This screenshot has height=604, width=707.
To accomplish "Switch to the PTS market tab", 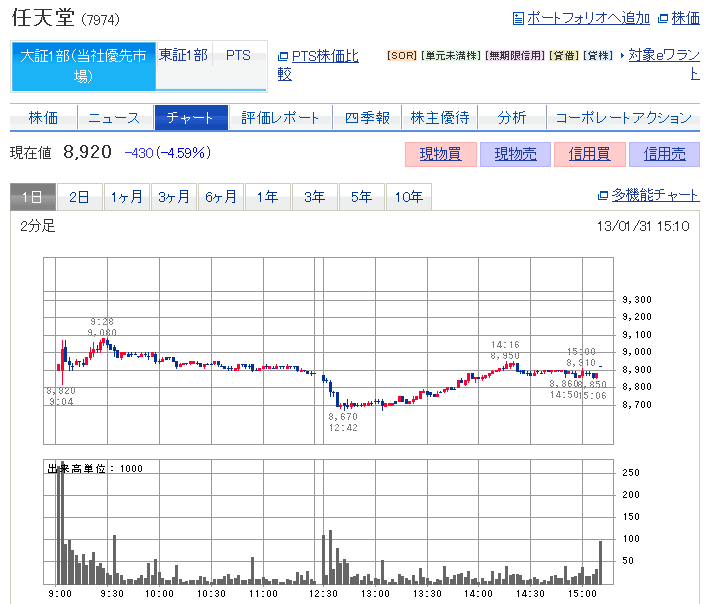I will 238,56.
